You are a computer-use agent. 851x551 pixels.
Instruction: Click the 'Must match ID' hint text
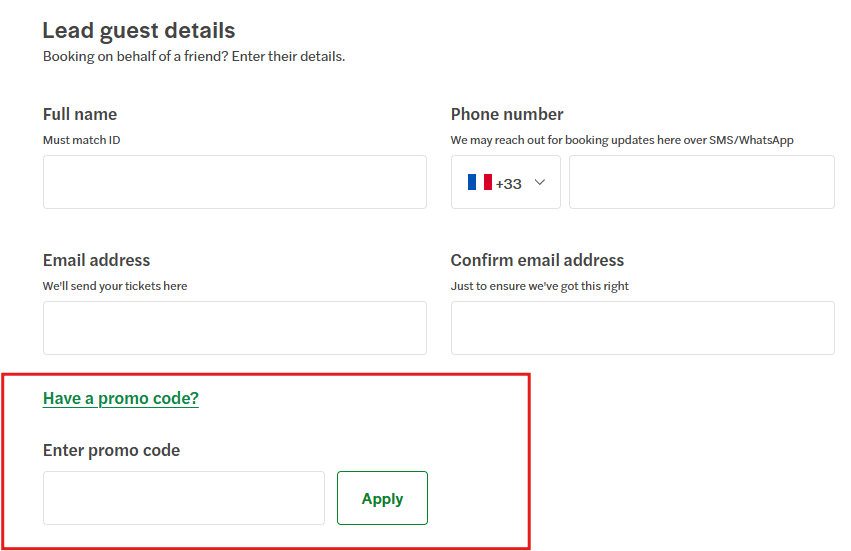pos(82,140)
